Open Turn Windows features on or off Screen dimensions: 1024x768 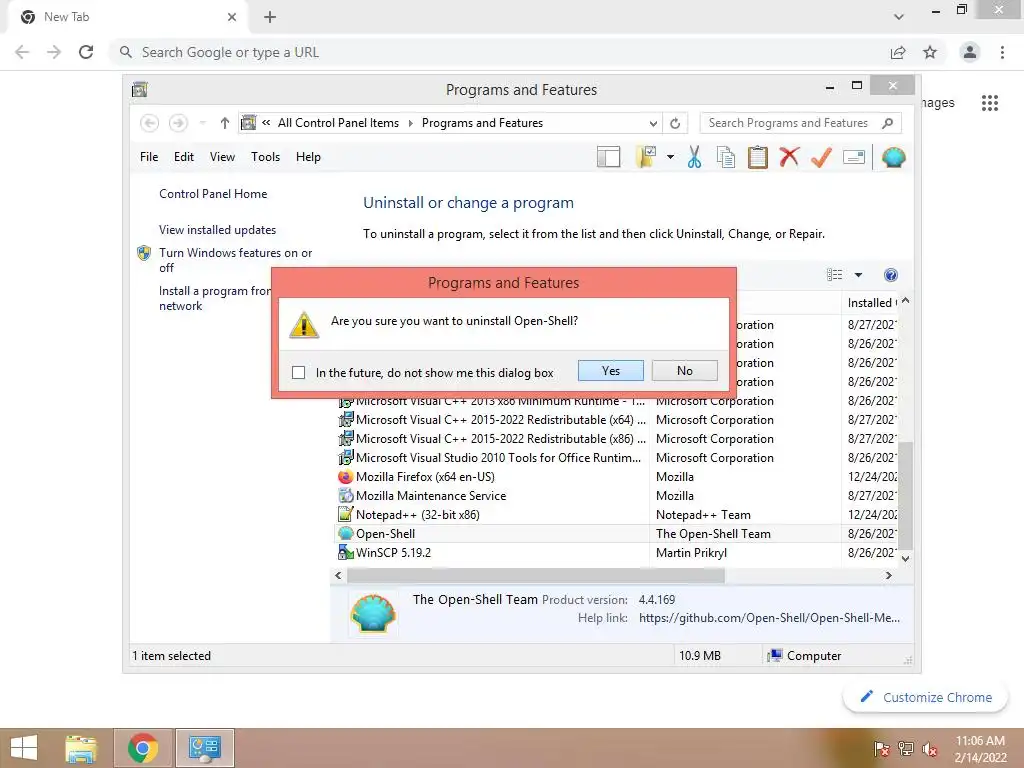click(x=235, y=260)
